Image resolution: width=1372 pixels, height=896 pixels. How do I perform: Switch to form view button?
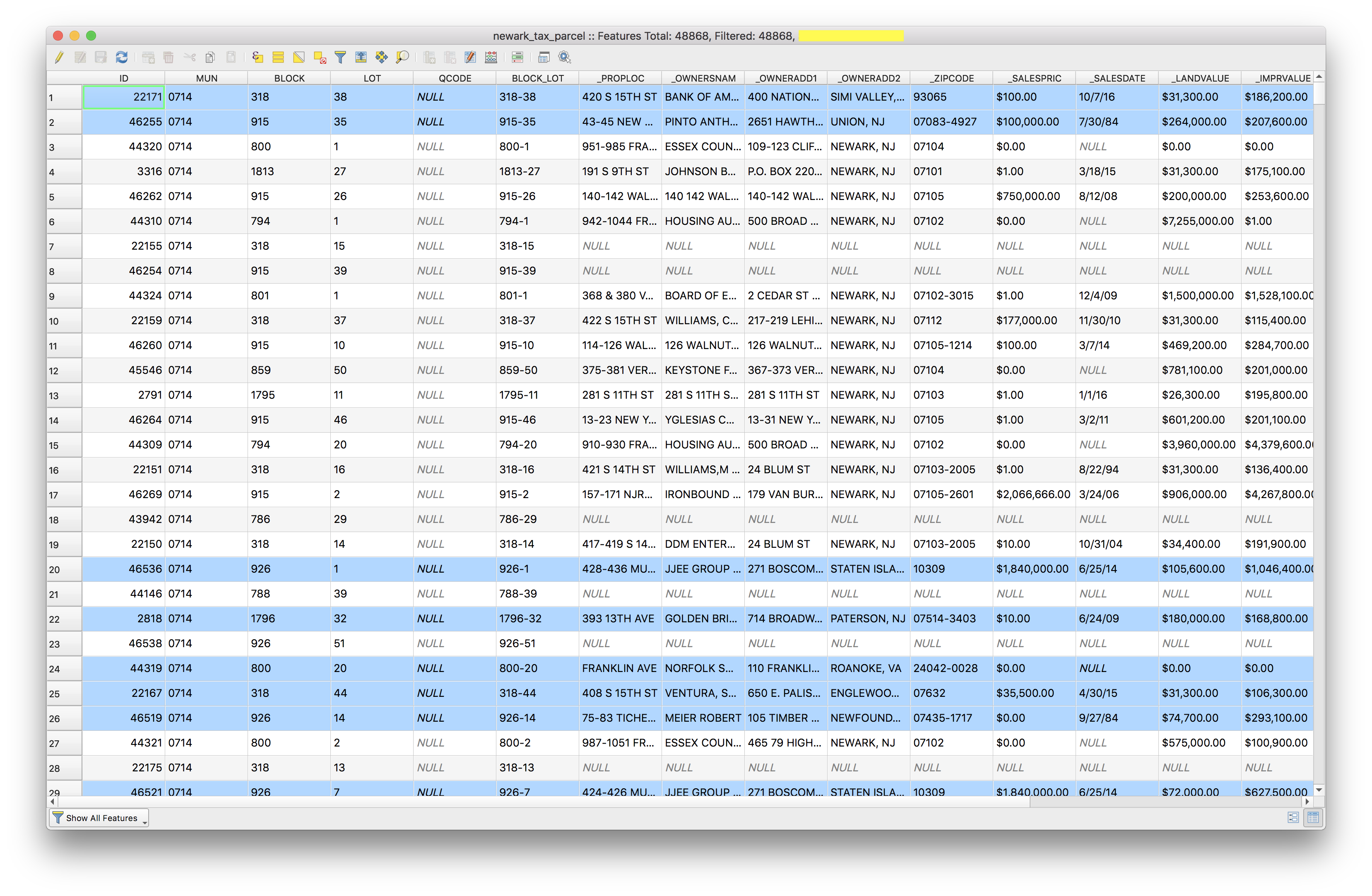click(1293, 818)
